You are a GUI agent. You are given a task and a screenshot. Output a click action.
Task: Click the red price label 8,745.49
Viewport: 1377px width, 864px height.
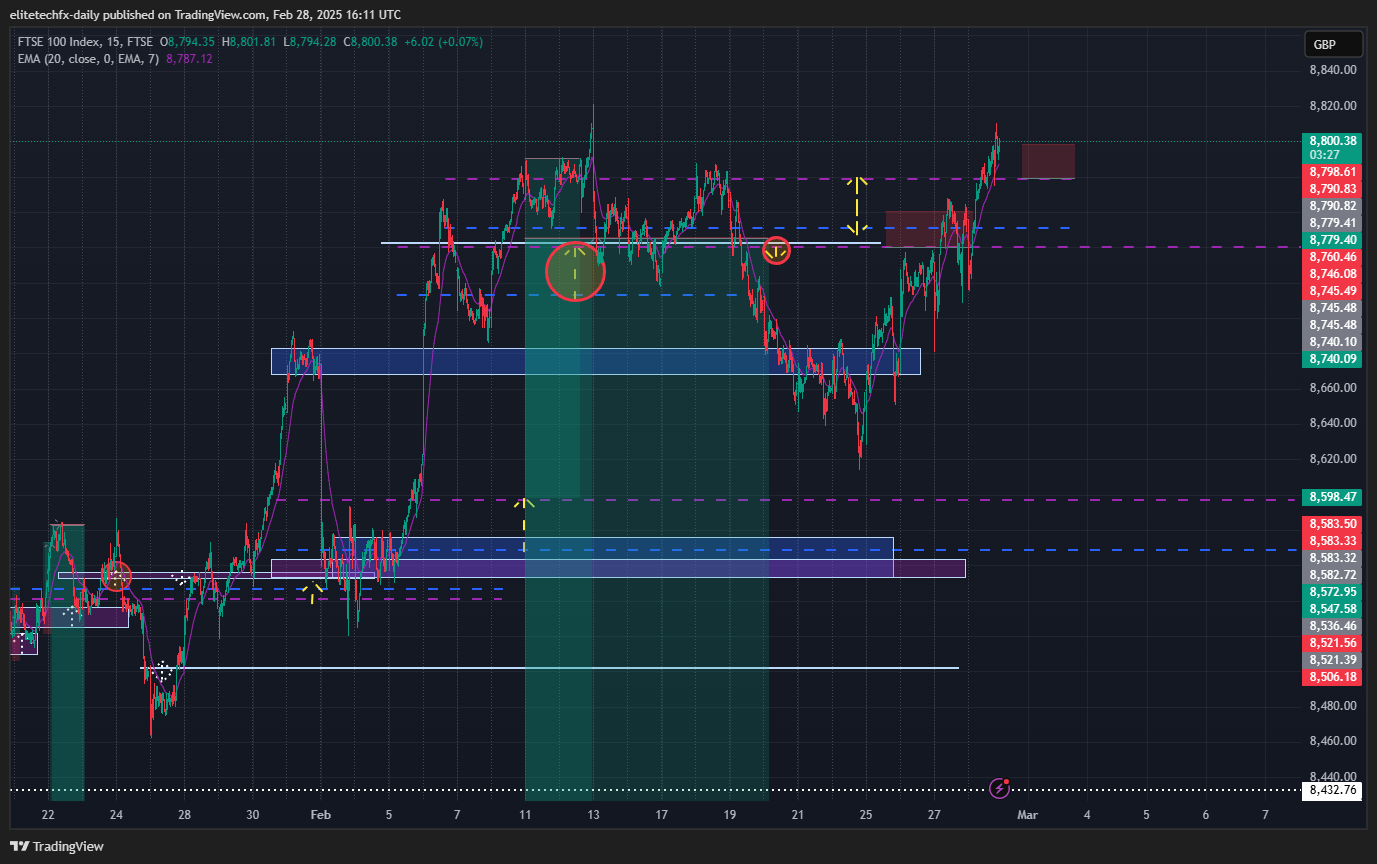(1332, 291)
